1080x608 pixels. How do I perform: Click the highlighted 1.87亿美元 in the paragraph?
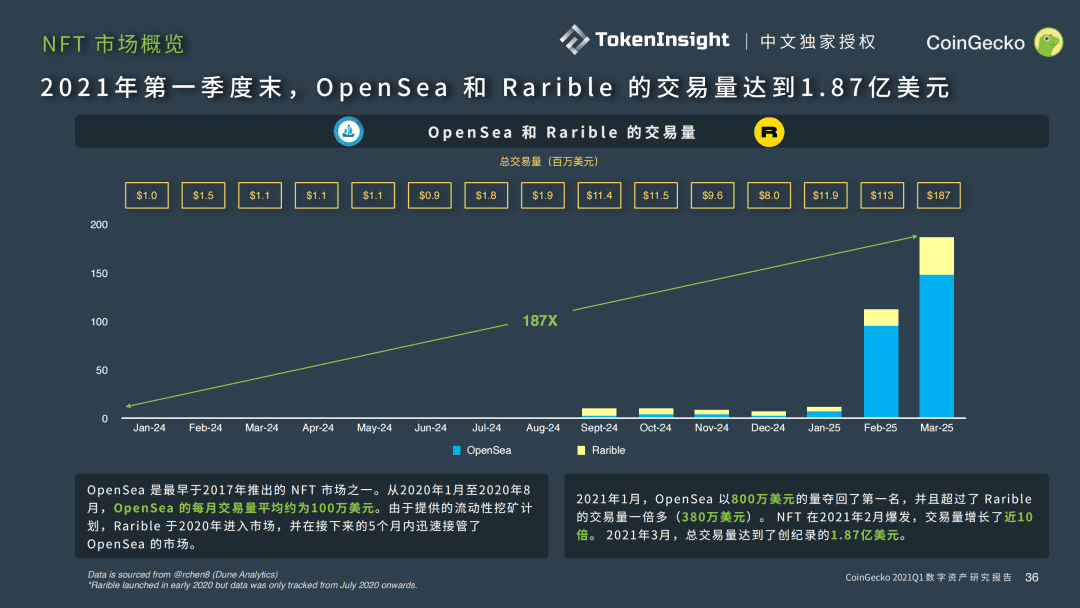865,535
